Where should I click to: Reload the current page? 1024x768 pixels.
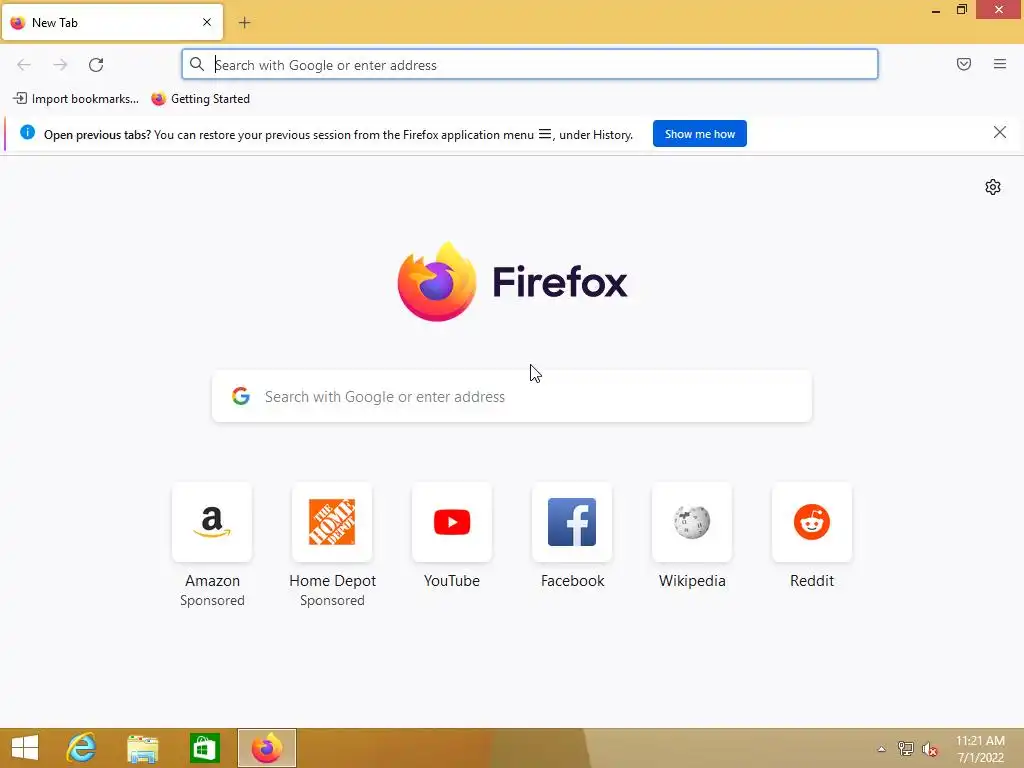coord(96,65)
